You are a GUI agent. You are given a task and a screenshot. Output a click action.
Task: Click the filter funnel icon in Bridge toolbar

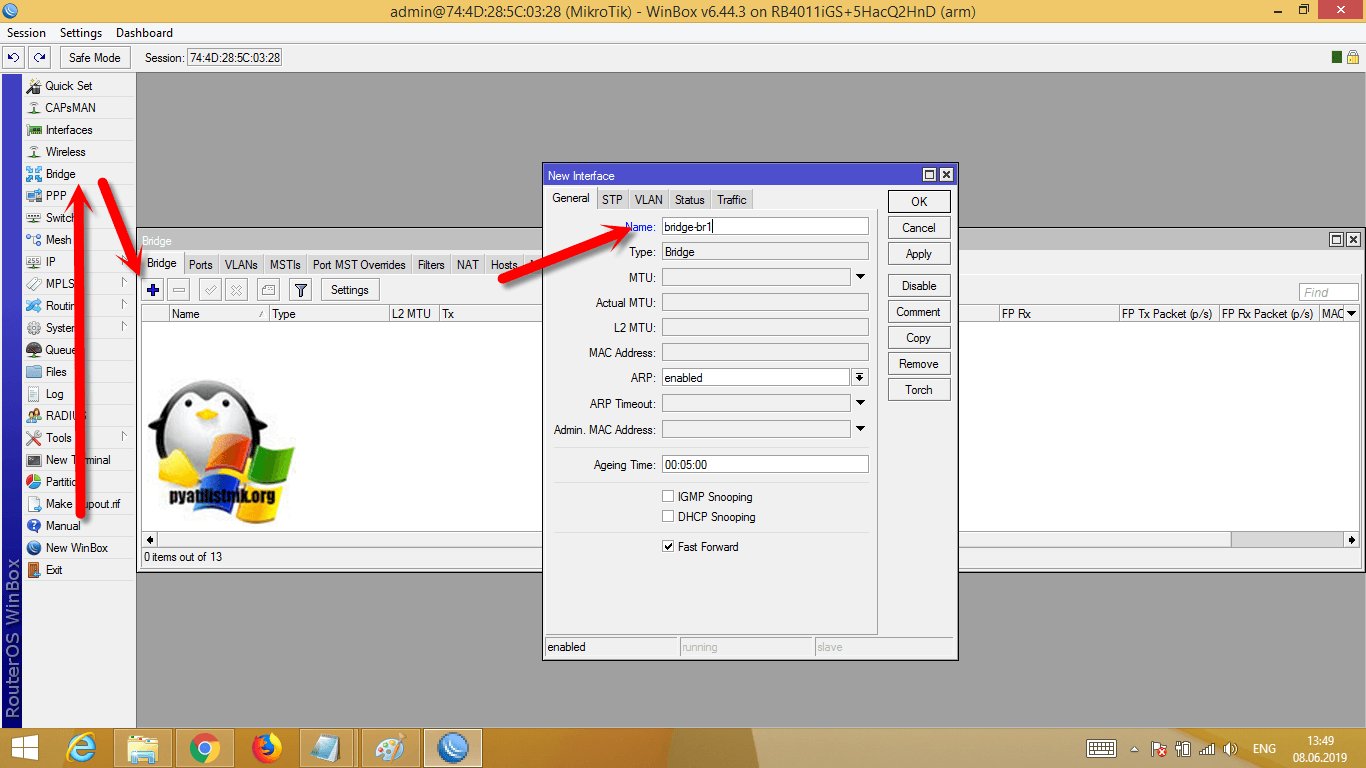click(x=300, y=290)
